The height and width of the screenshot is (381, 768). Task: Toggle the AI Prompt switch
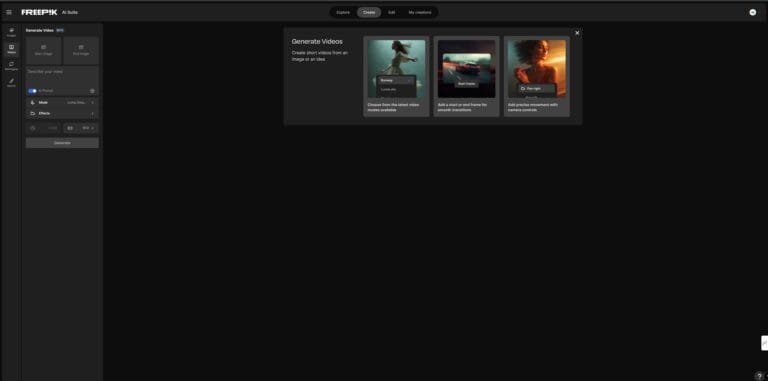pyautogui.click(x=32, y=91)
